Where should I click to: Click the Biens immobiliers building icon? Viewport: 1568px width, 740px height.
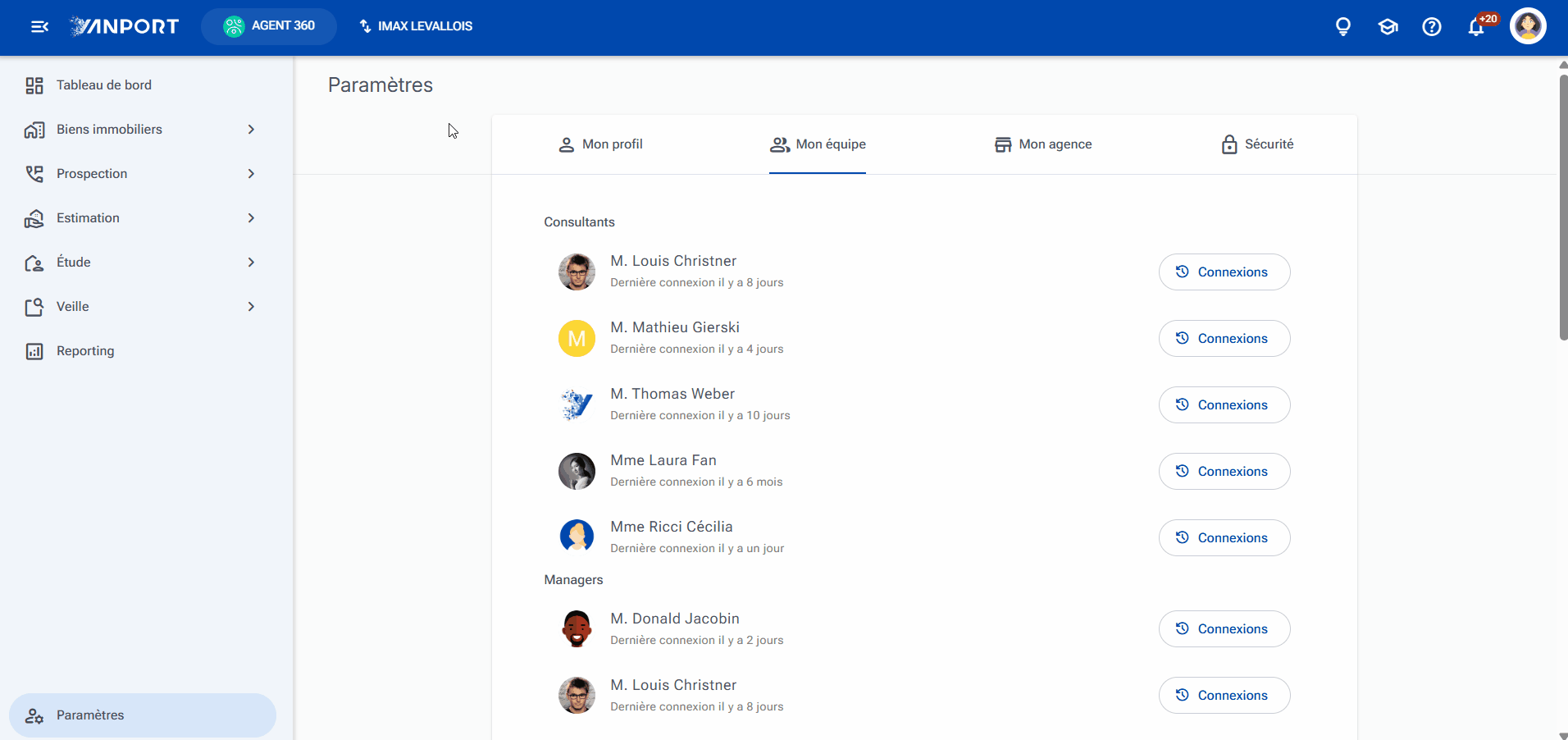(34, 130)
